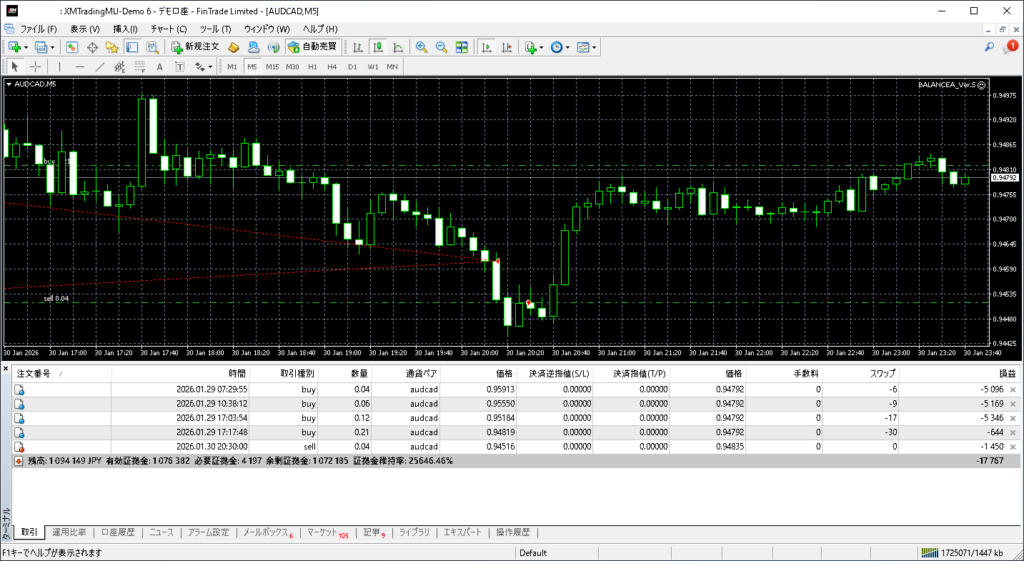Click the zoom out magnifier icon
Viewport: 1024px width, 561px height.
tap(441, 47)
